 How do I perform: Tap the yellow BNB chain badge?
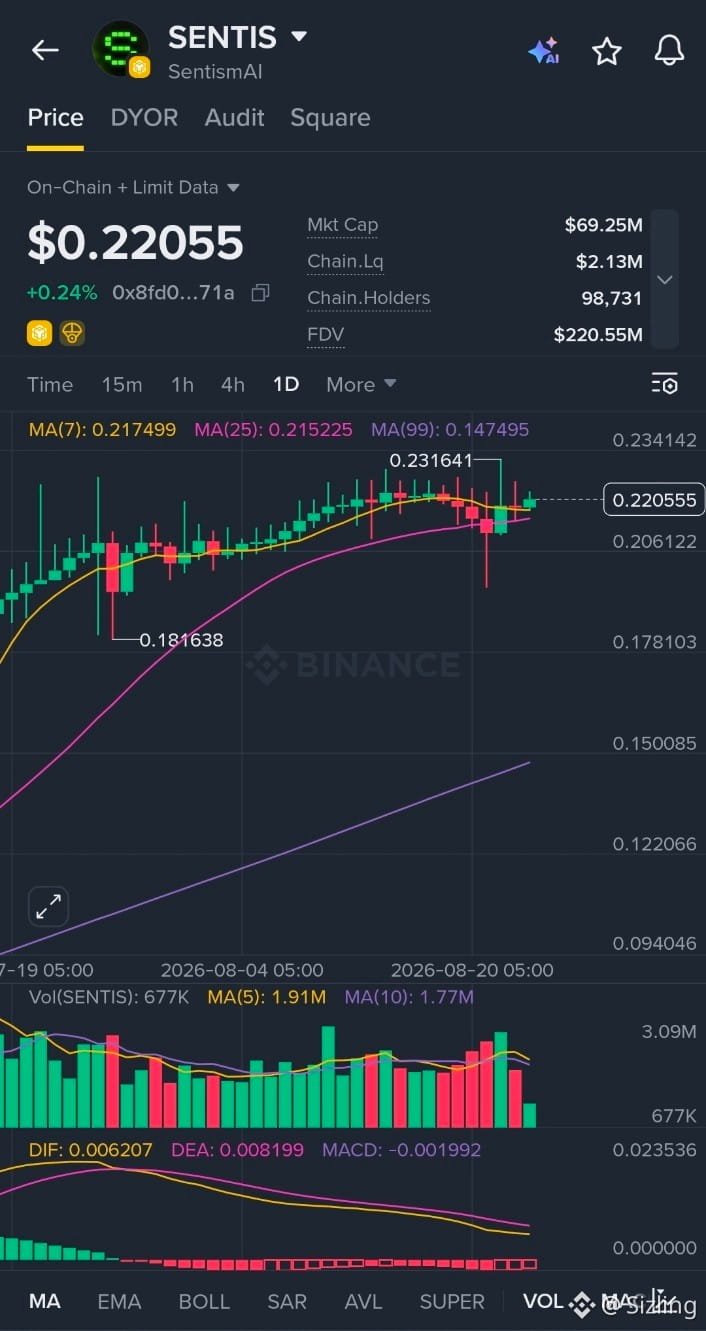[39, 333]
